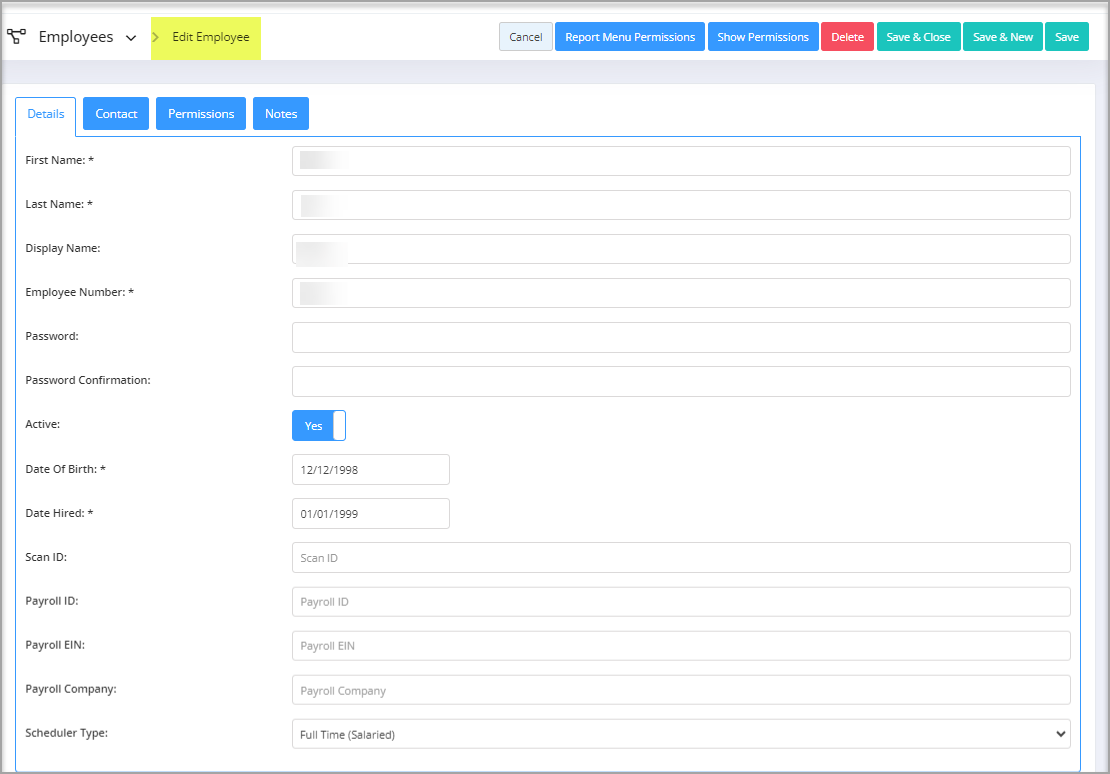Open the Notes tab

(x=281, y=113)
